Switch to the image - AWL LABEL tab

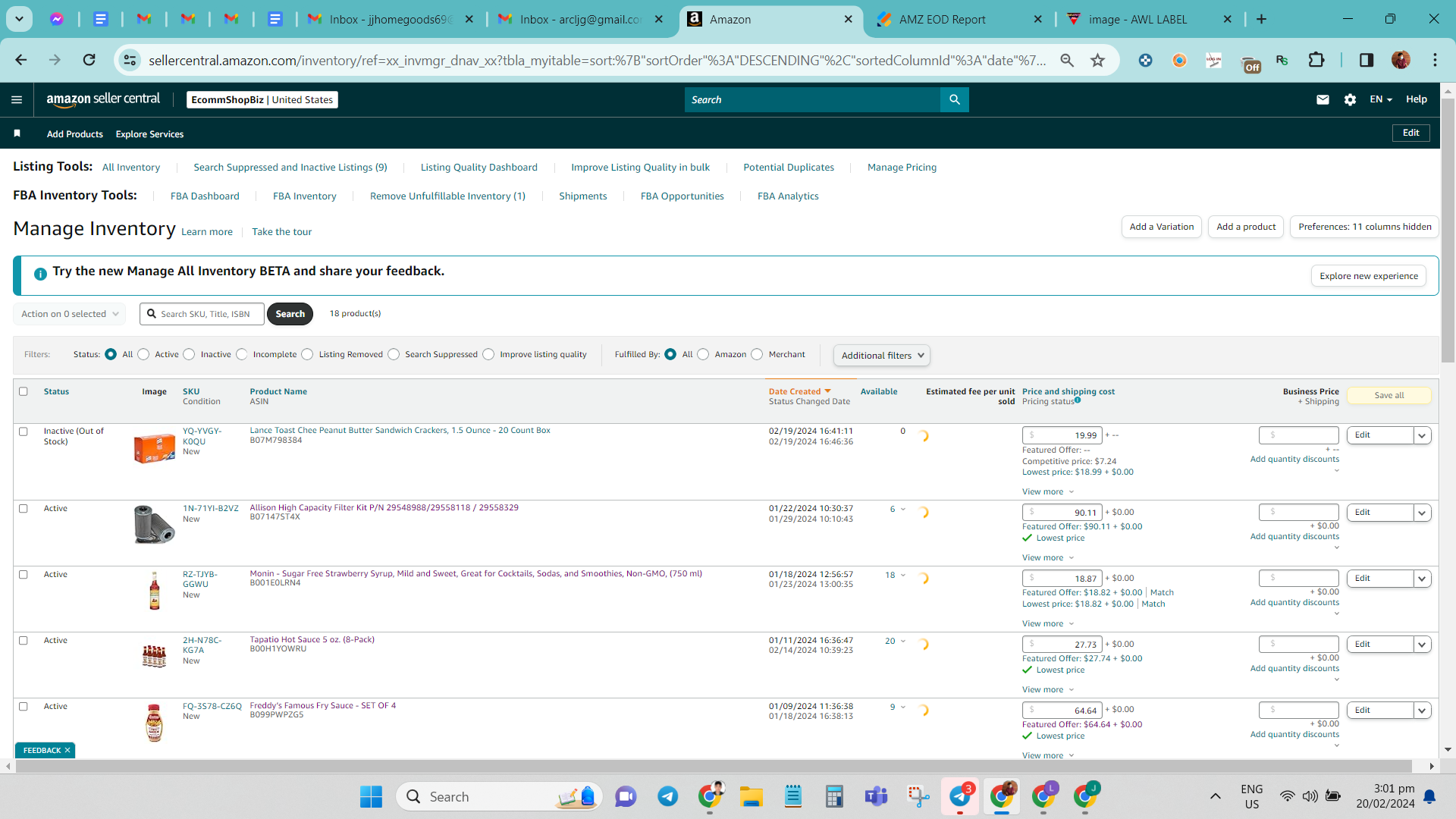(1149, 20)
